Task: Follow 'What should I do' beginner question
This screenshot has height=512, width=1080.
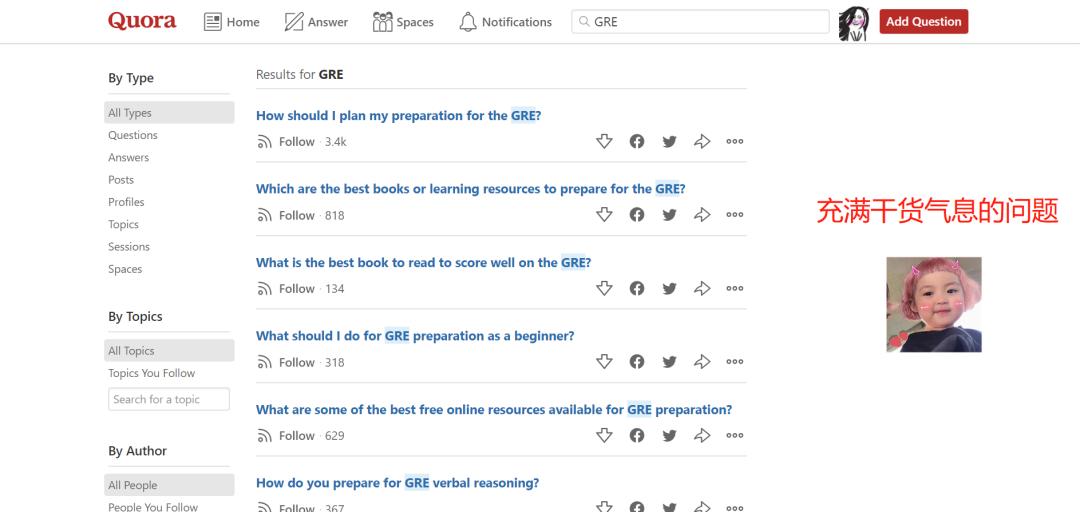Action: coord(286,362)
